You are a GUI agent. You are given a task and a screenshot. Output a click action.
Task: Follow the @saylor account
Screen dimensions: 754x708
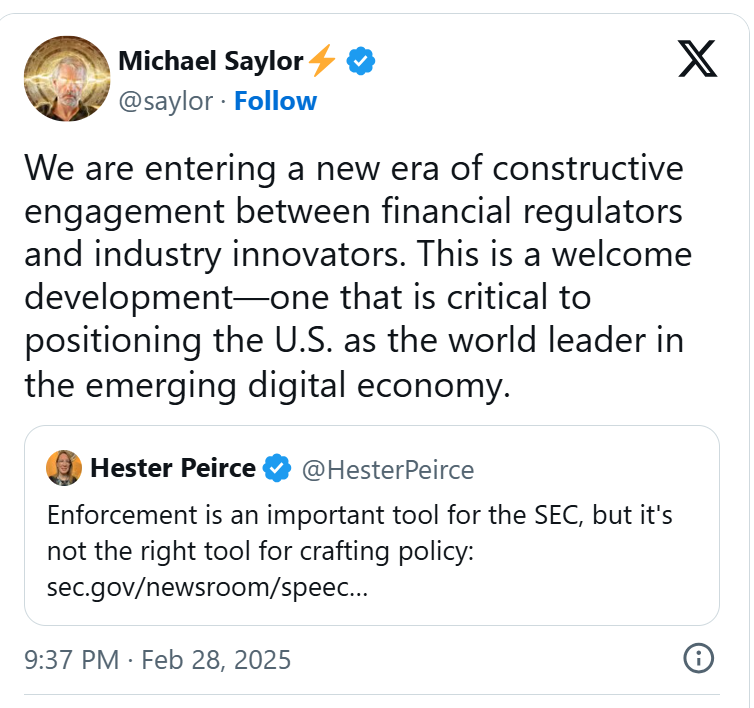[275, 101]
